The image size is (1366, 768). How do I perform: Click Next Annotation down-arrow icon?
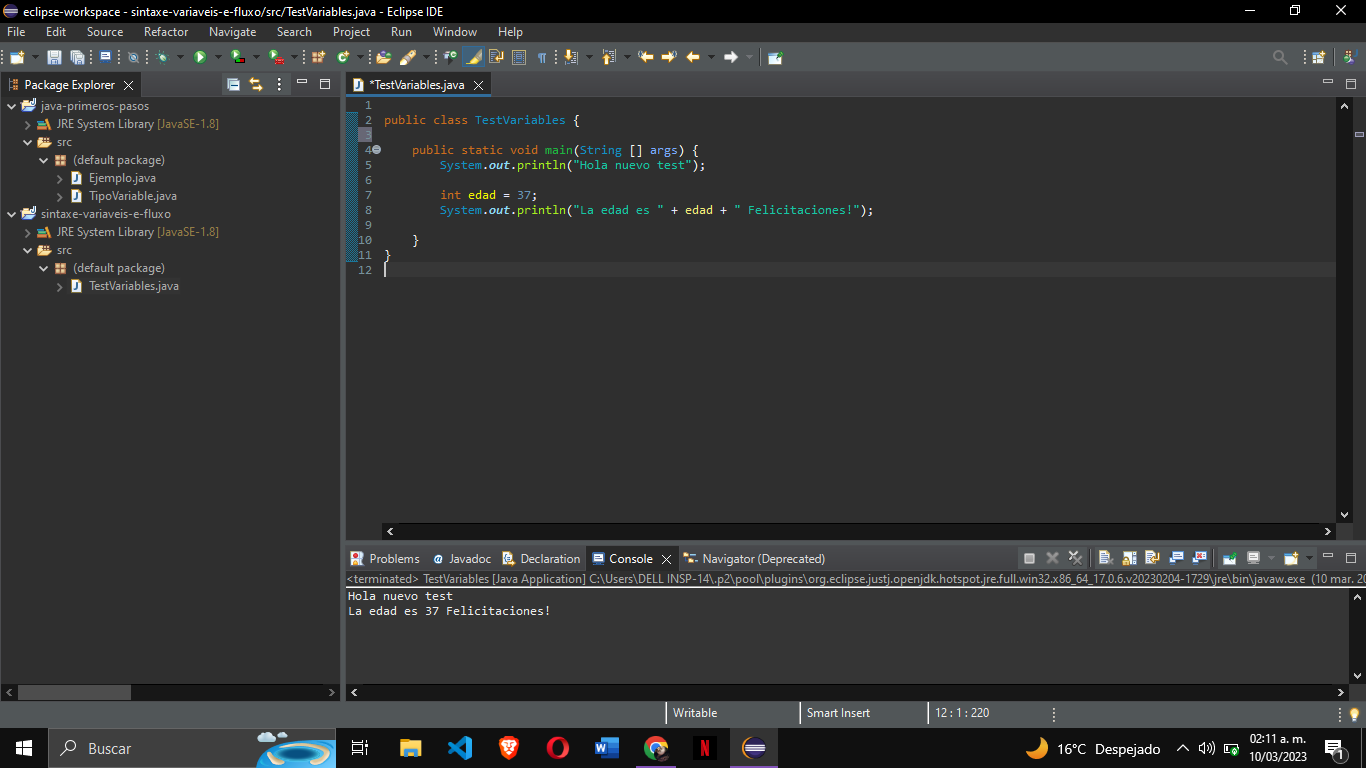571,57
